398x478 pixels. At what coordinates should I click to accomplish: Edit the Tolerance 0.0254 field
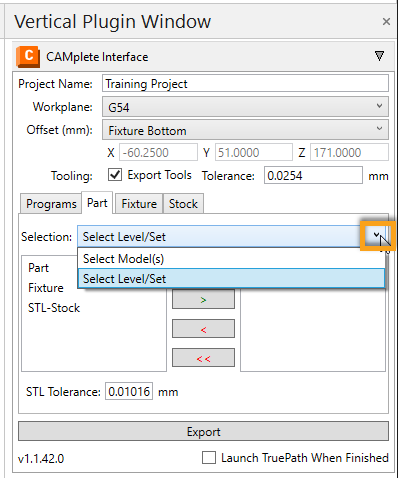[313, 175]
